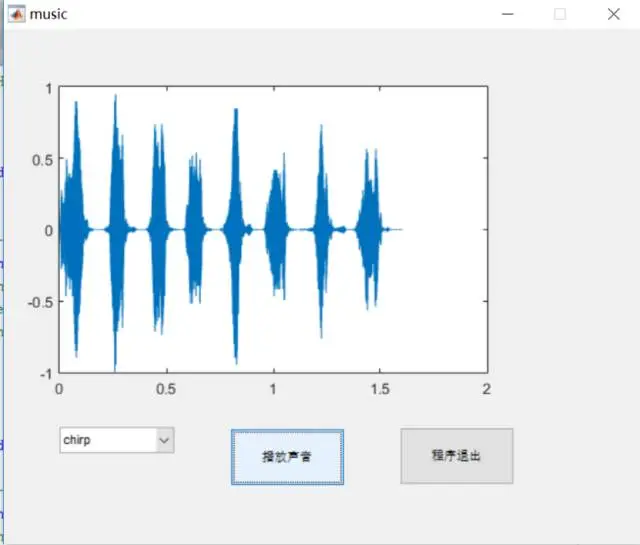
Task: Click the 播放声音 play sound button
Action: point(287,457)
